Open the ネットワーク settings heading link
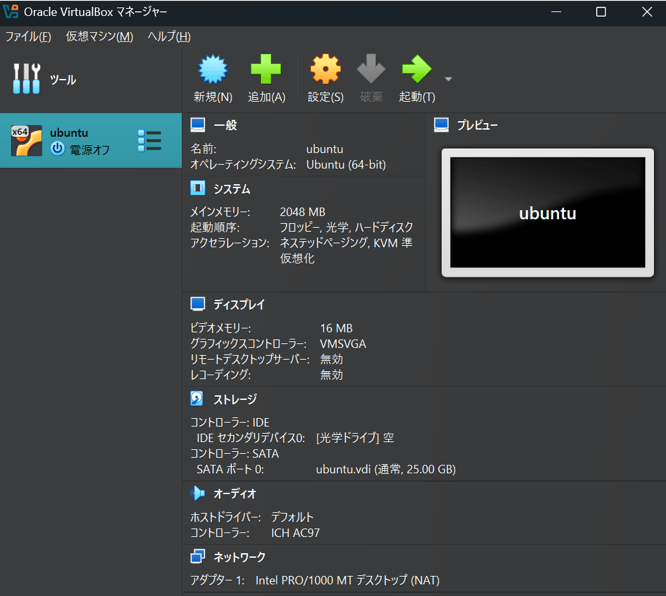Image resolution: width=666 pixels, height=596 pixels. click(x=239, y=557)
